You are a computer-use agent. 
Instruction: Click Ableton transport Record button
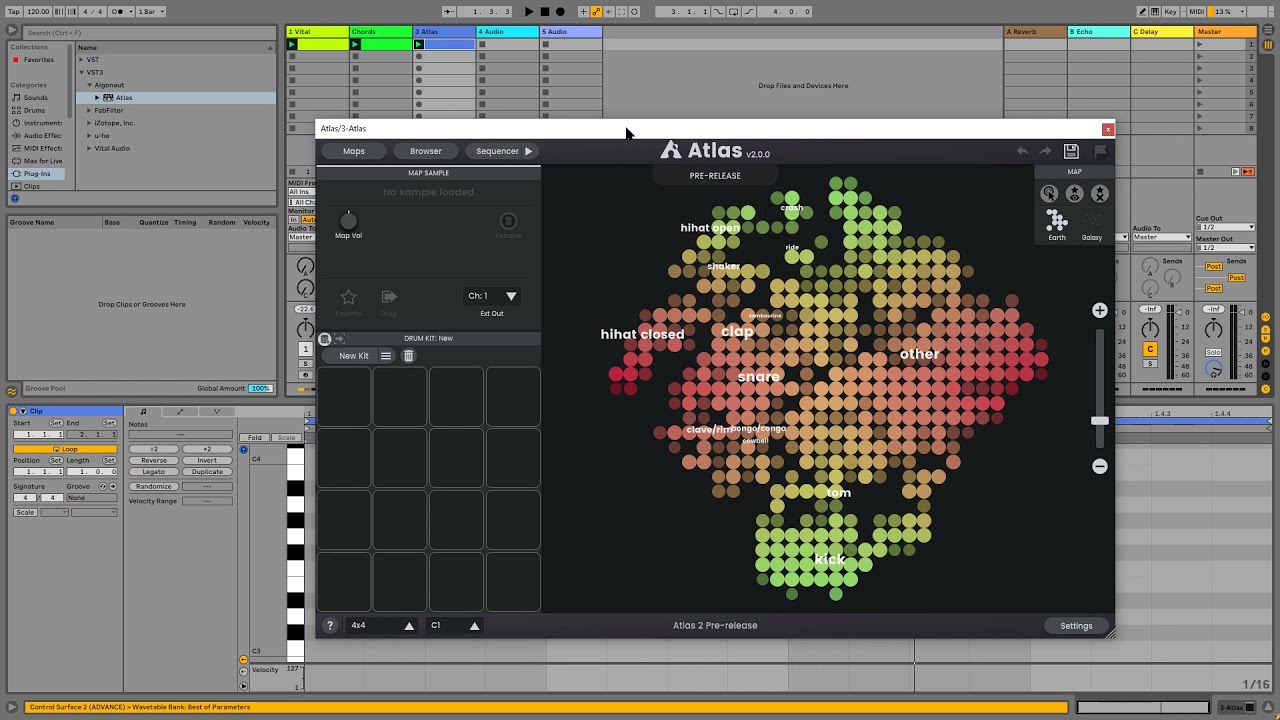point(559,12)
